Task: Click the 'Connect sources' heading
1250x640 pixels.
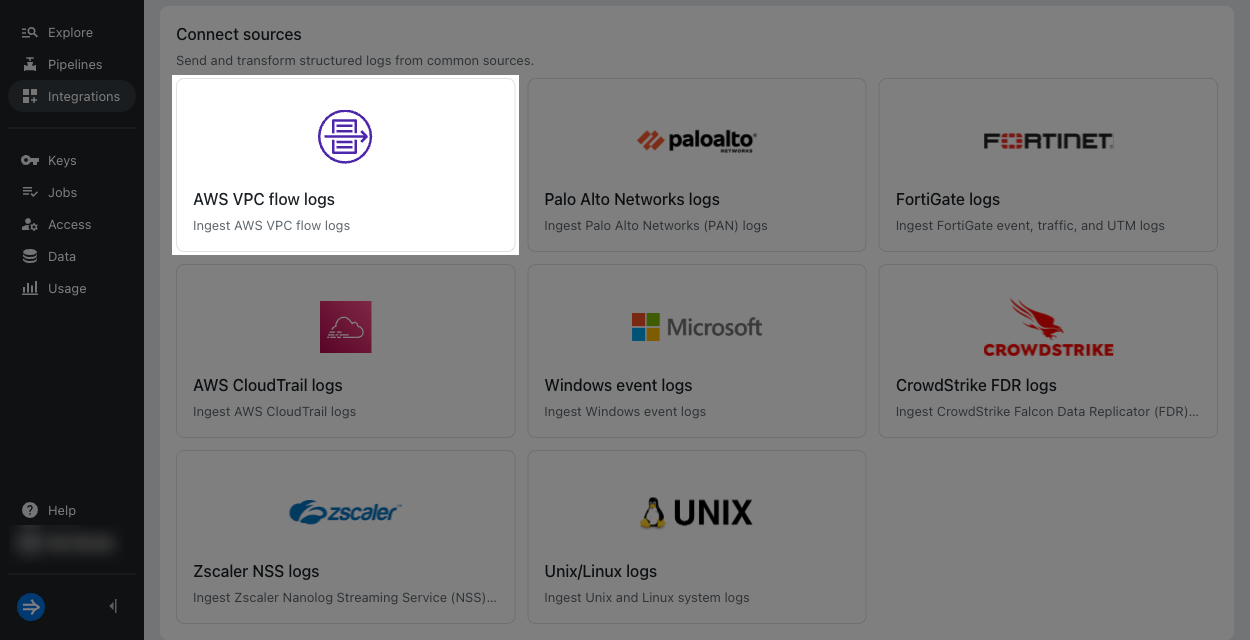Action: (239, 35)
